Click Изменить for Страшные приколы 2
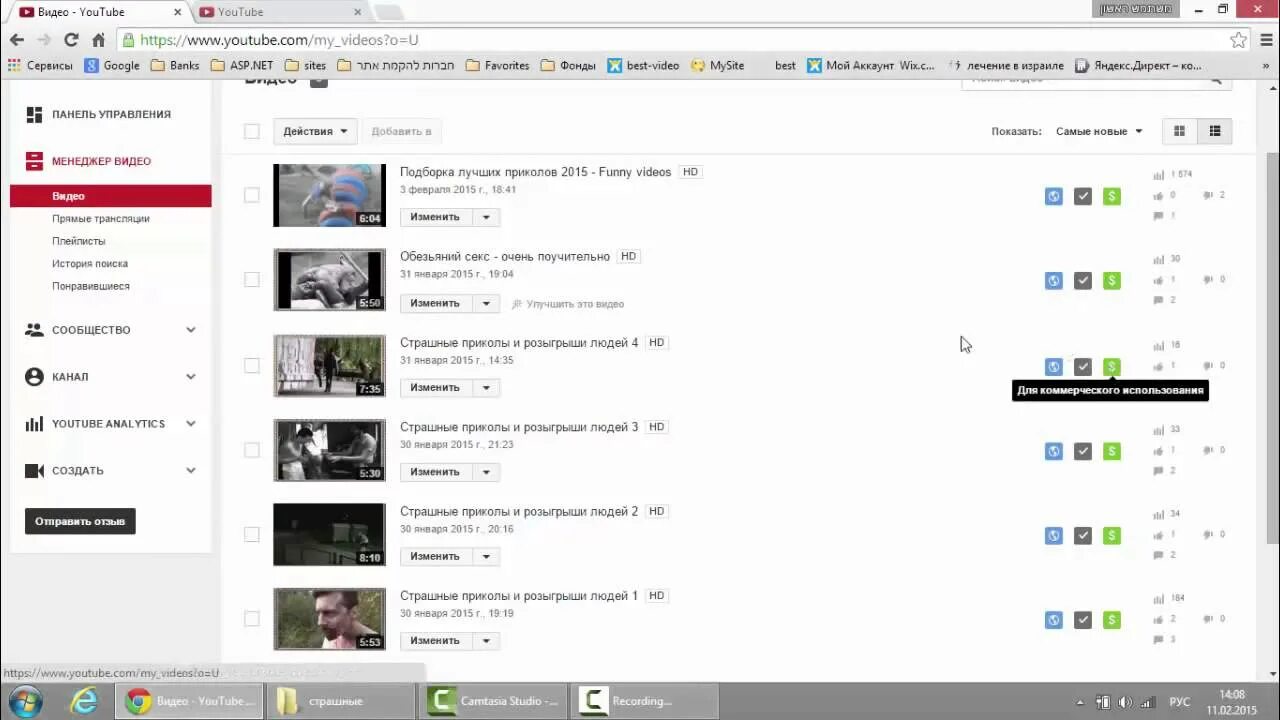 435,556
